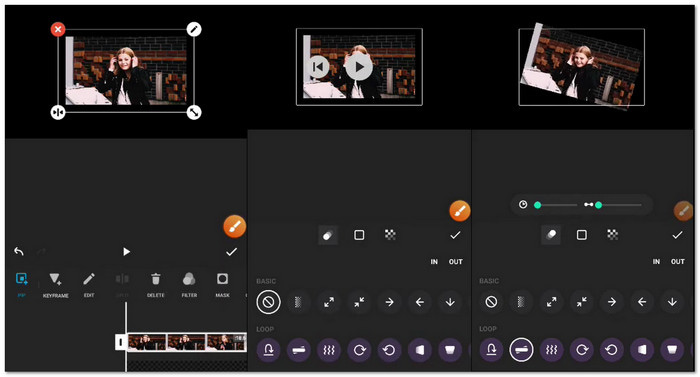700x377 pixels.
Task: Pick the bounce loop effect in middle panel
Action: click(268, 350)
